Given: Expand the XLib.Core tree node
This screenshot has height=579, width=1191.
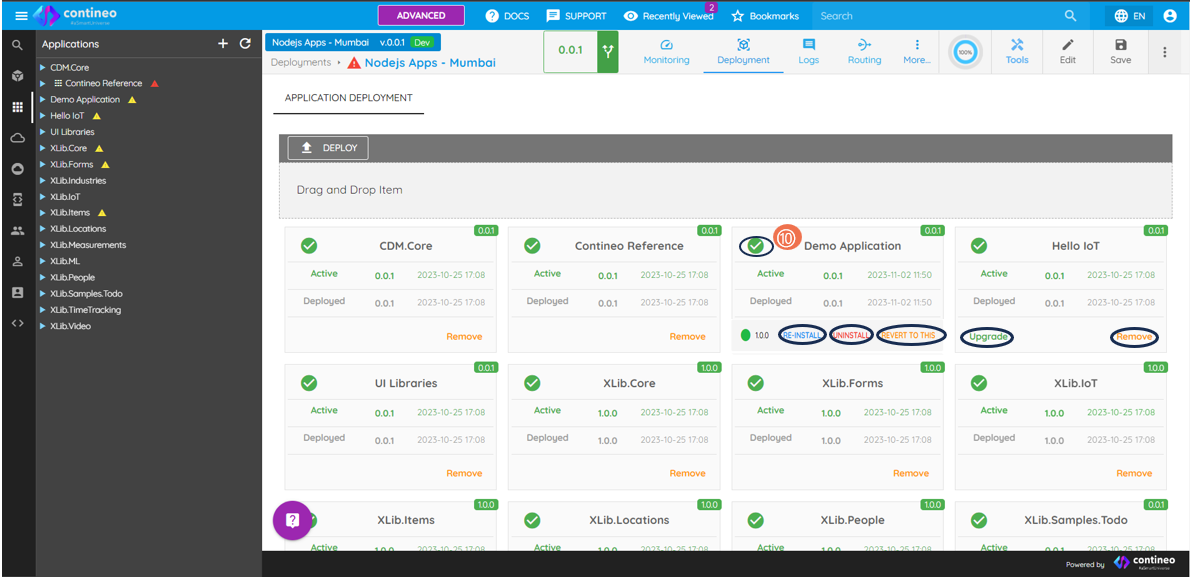Looking at the screenshot, I should coord(43,148).
